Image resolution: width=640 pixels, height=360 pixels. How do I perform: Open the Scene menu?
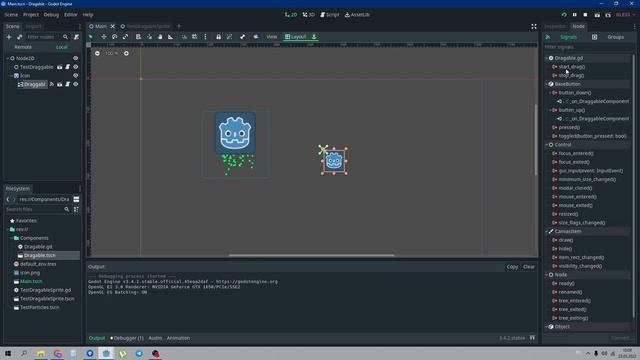11,15
